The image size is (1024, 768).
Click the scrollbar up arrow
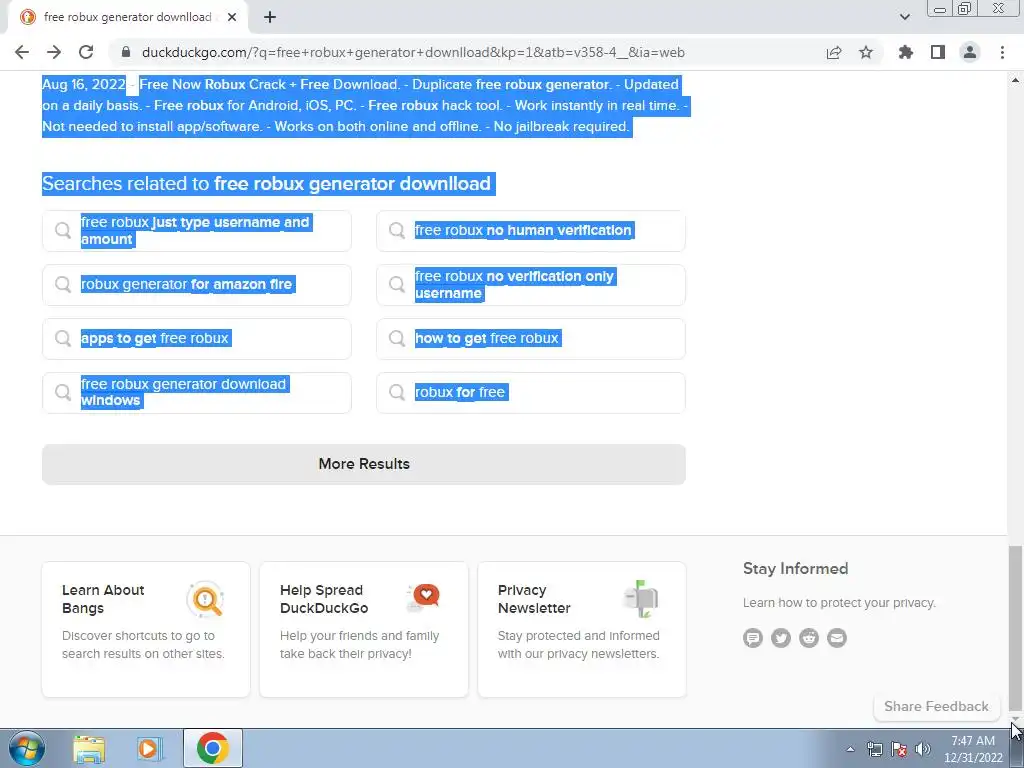1016,80
